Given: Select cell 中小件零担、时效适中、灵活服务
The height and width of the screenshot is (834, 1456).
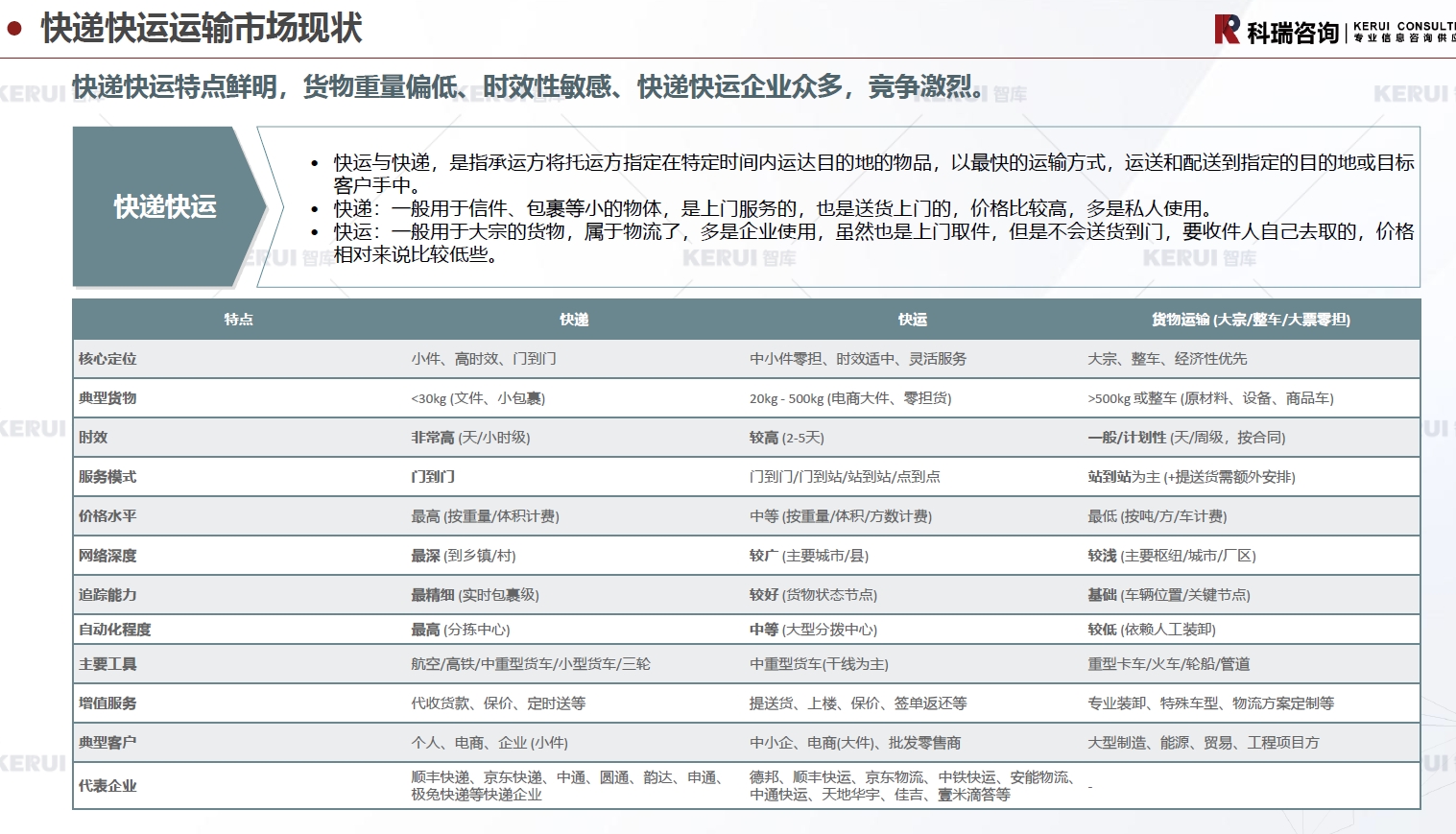Looking at the screenshot, I should click(858, 359).
